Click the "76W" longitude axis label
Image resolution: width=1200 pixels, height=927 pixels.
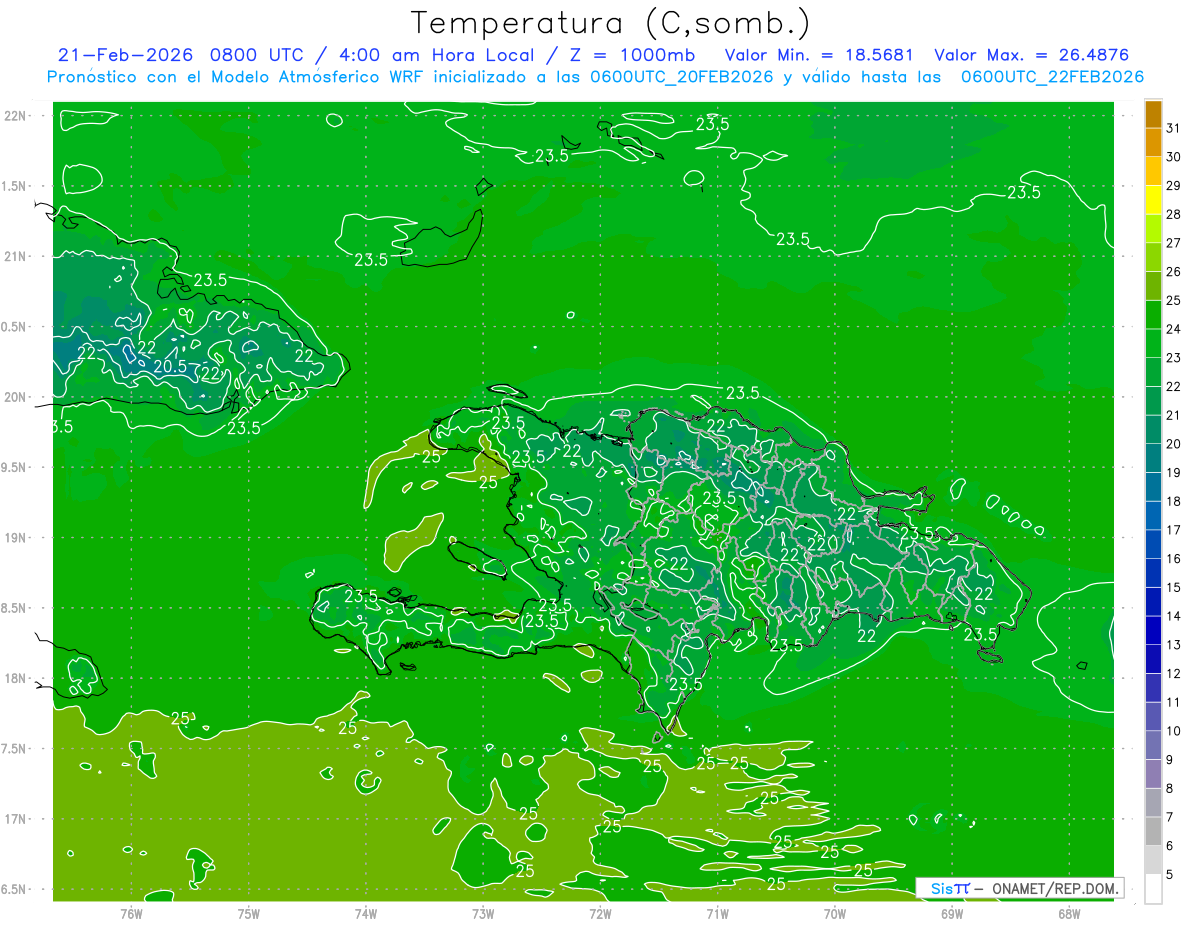(x=131, y=913)
